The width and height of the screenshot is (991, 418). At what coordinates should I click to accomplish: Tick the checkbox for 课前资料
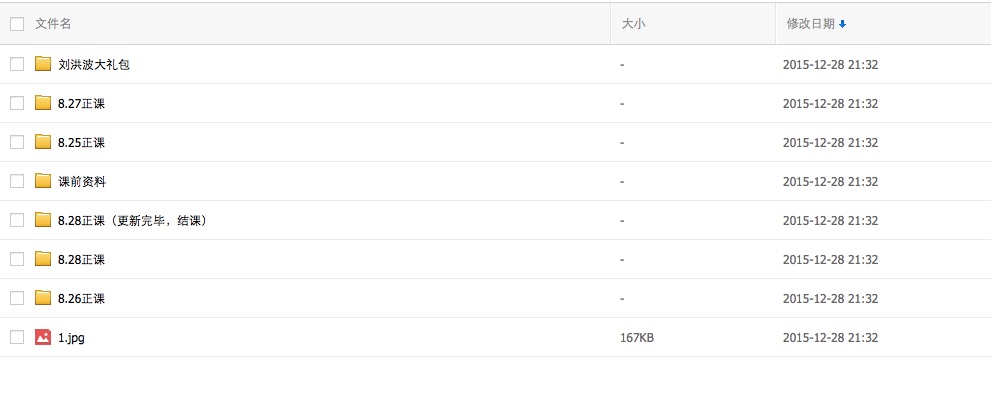tap(17, 181)
